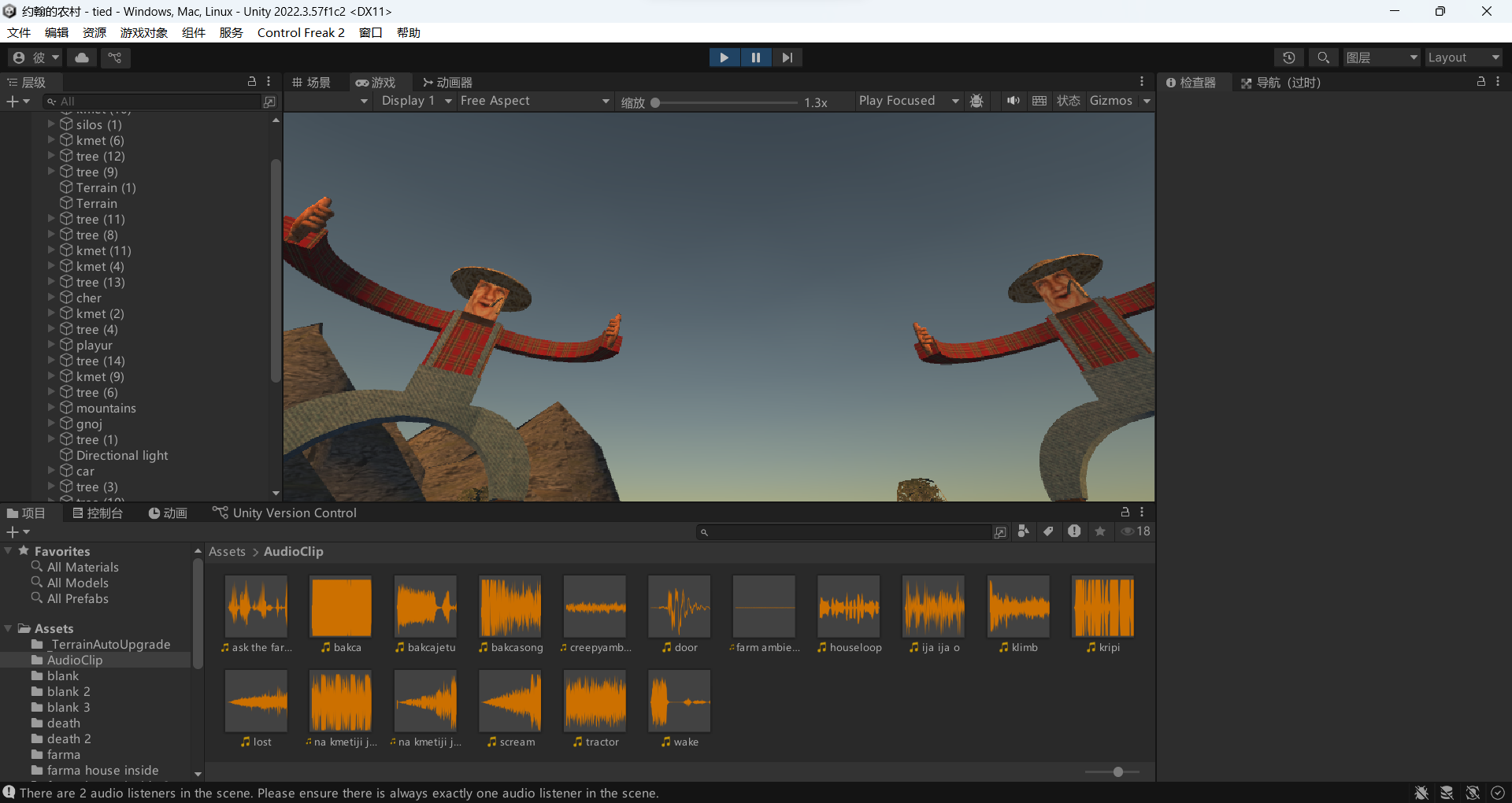
Task: Toggle the mute audio icon in Game view
Action: point(1013,101)
